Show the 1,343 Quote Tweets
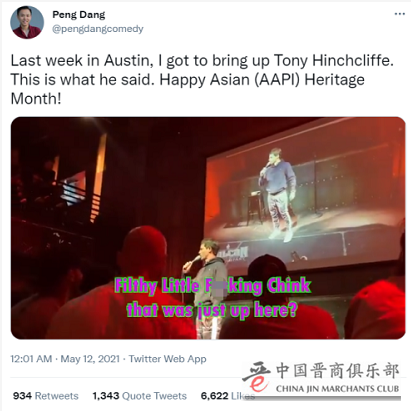The width and height of the screenshot is (411, 411). 140,396
